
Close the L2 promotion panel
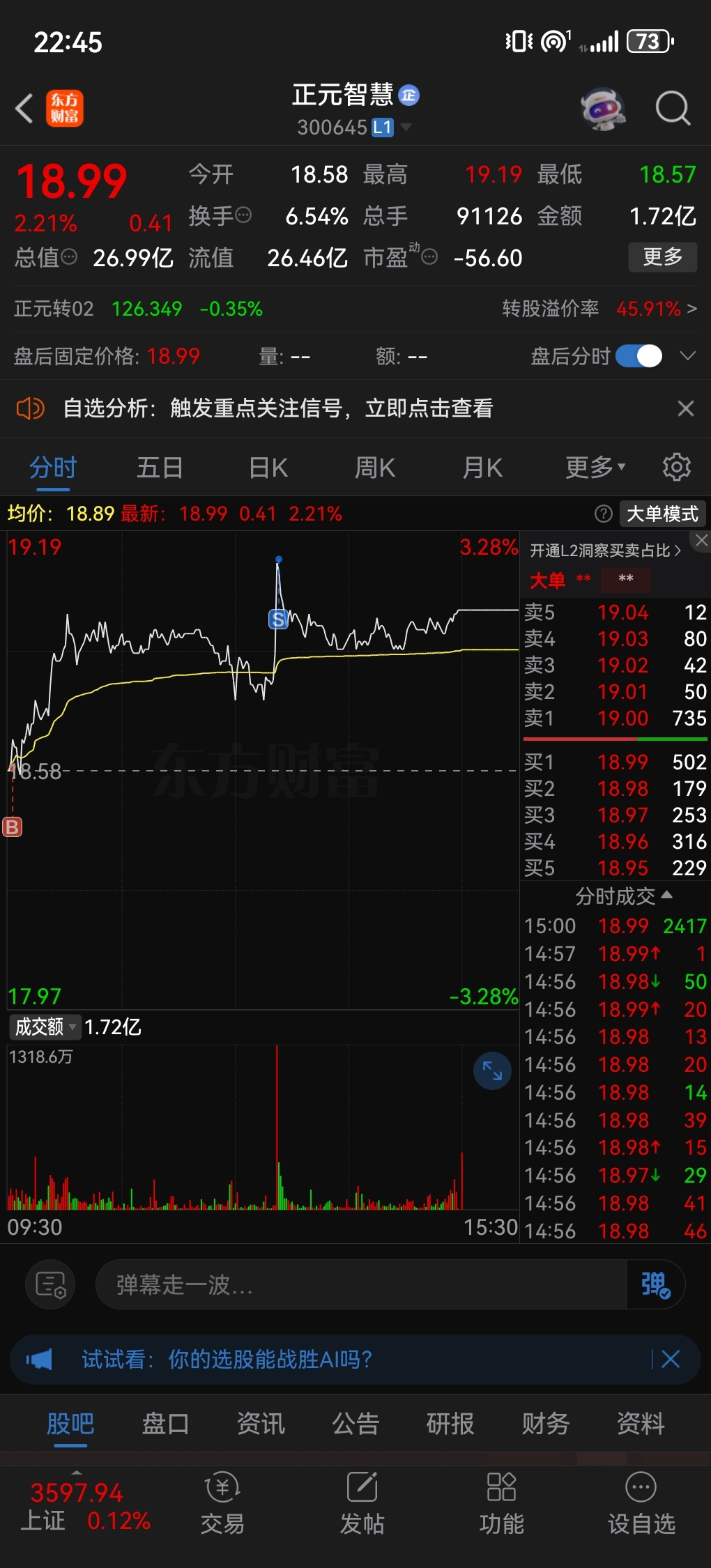pos(701,540)
